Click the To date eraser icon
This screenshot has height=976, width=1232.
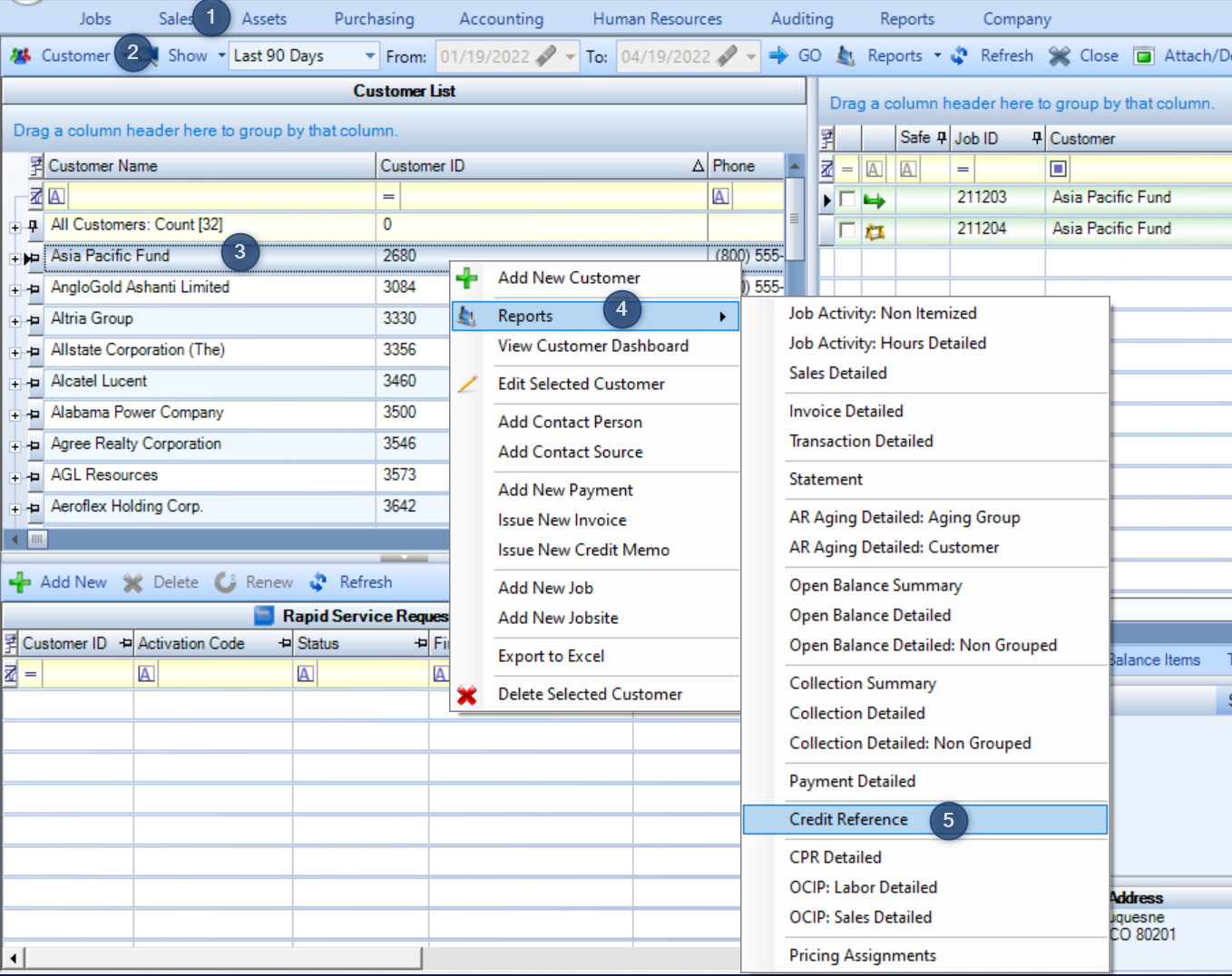click(728, 56)
